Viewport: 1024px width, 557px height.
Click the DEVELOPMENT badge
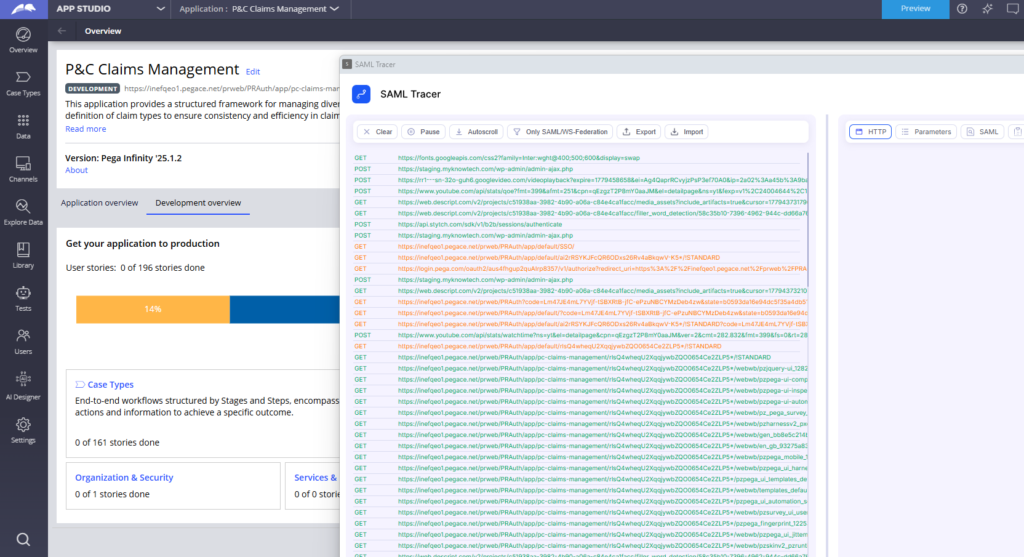coord(92,89)
